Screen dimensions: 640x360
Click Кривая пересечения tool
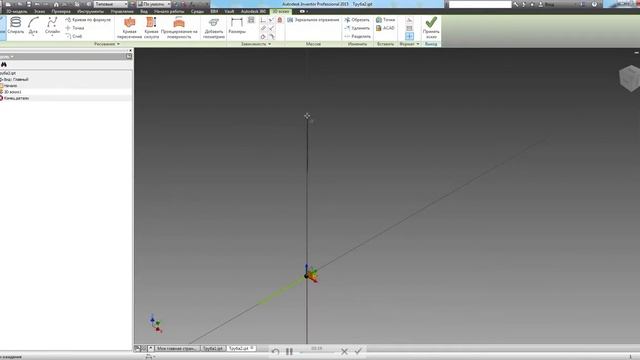point(129,28)
